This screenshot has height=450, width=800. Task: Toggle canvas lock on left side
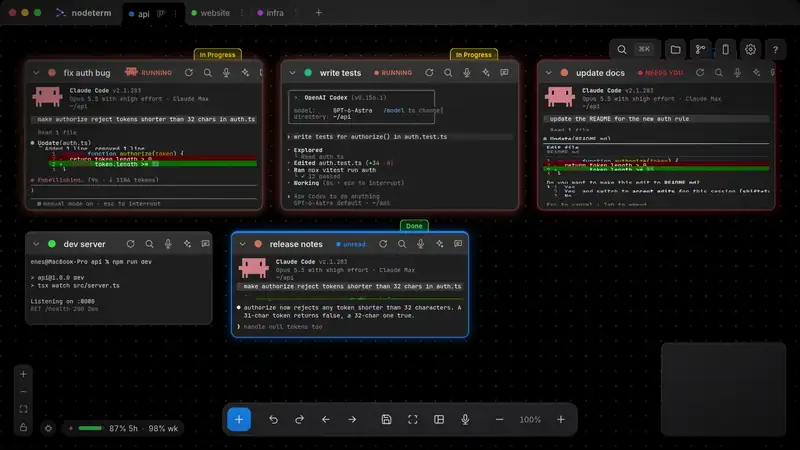(x=23, y=427)
